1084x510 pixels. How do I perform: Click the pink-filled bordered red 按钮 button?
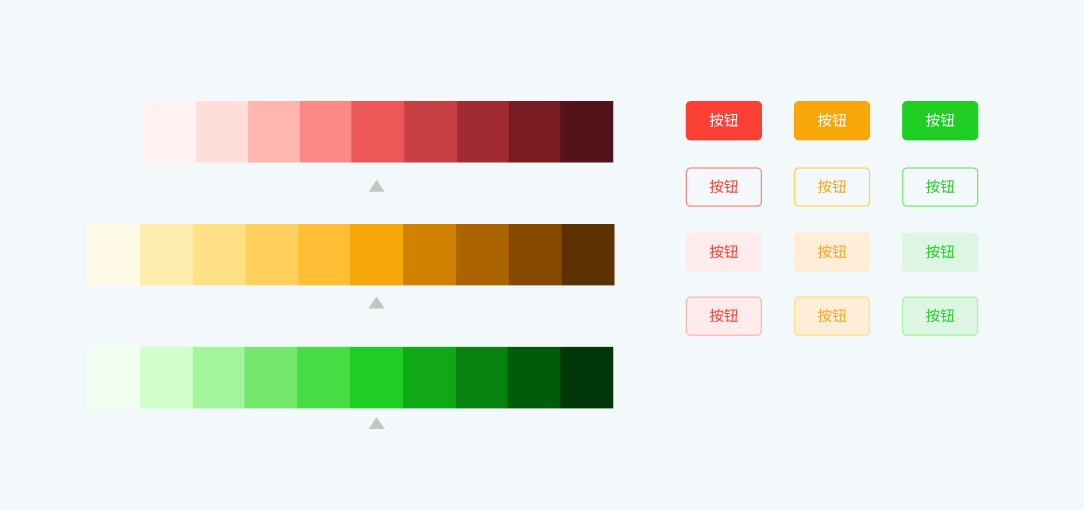tap(723, 316)
